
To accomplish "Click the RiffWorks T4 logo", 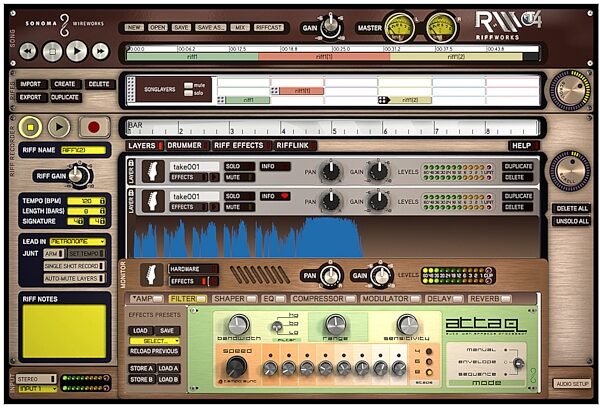I will (508, 25).
